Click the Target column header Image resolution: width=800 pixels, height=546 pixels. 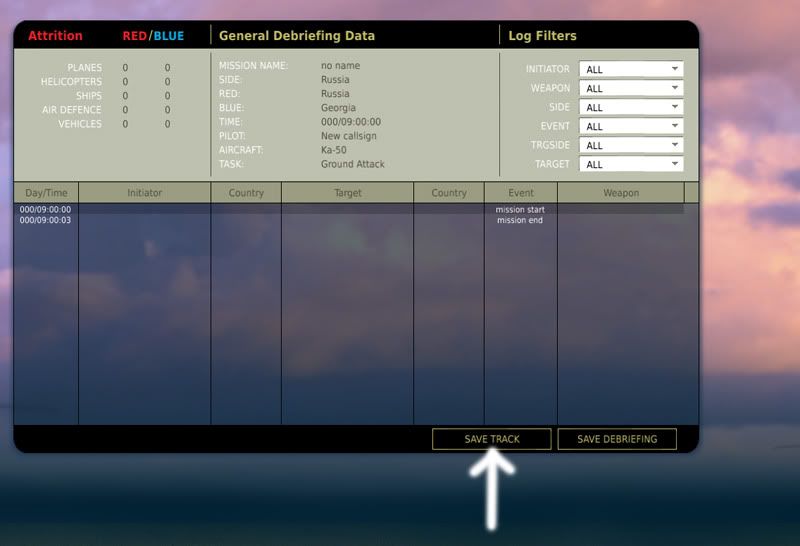click(x=347, y=193)
